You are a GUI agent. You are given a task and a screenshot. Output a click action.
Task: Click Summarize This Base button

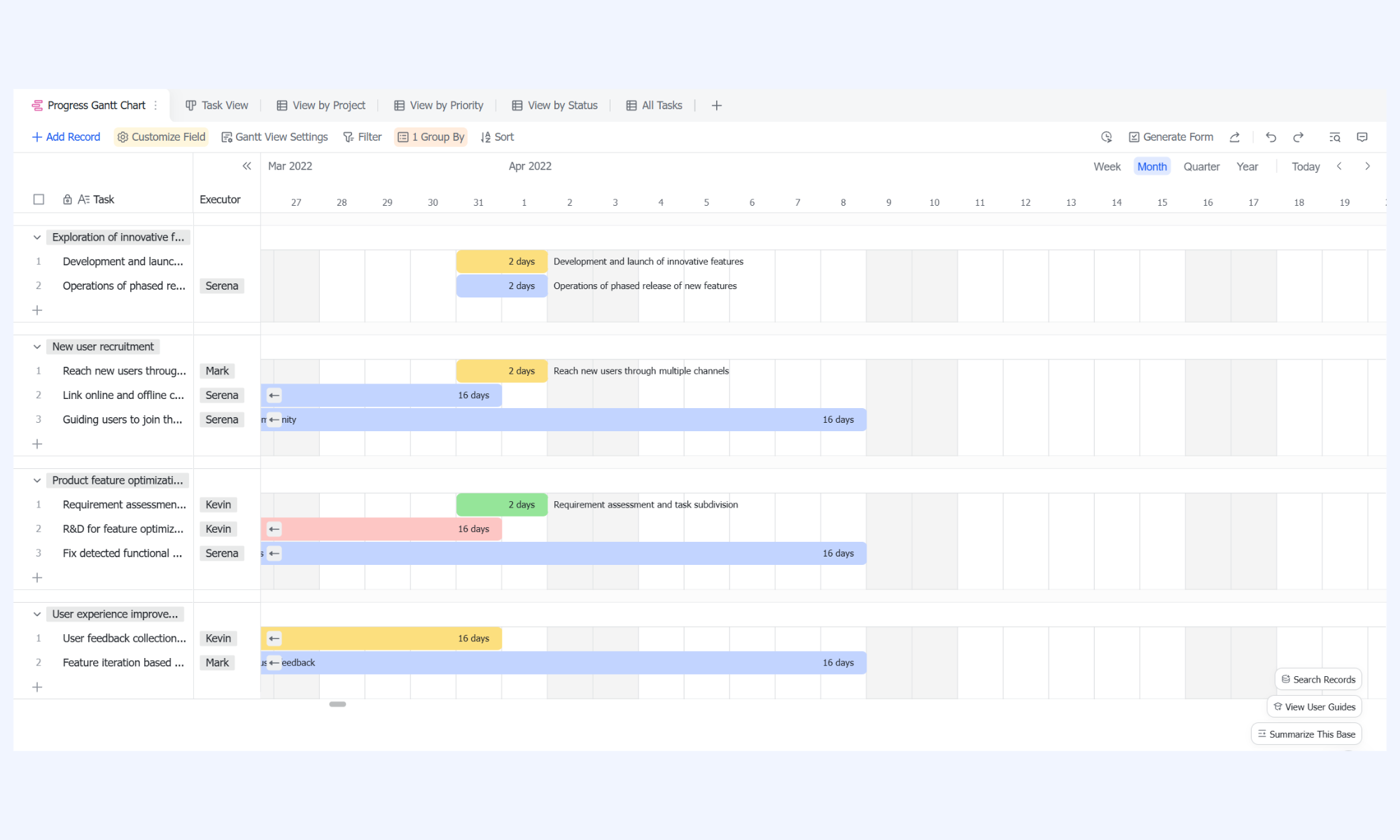[1306, 734]
